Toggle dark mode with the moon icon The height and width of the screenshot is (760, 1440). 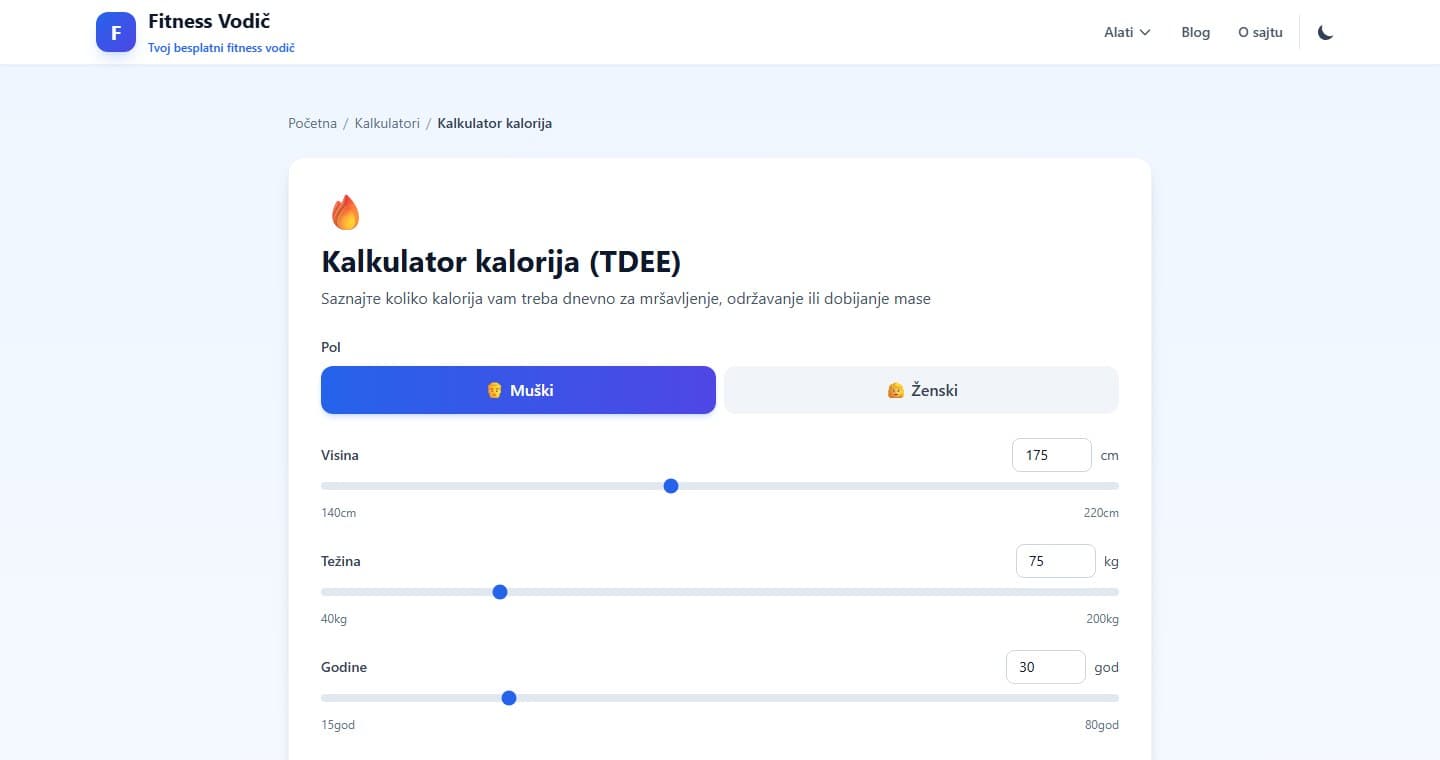pyautogui.click(x=1325, y=32)
